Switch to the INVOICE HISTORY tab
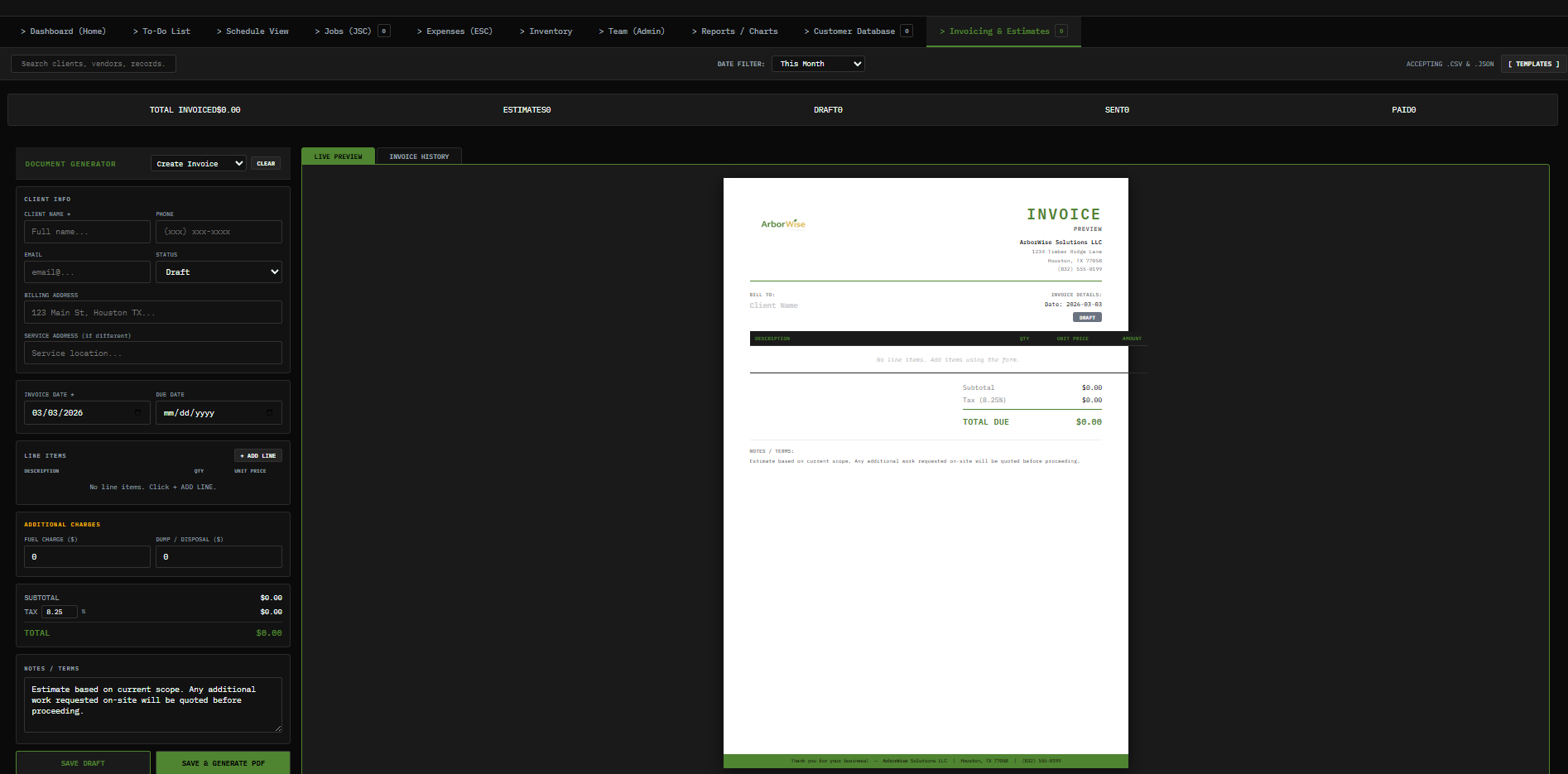Image resolution: width=1568 pixels, height=774 pixels. pos(419,156)
